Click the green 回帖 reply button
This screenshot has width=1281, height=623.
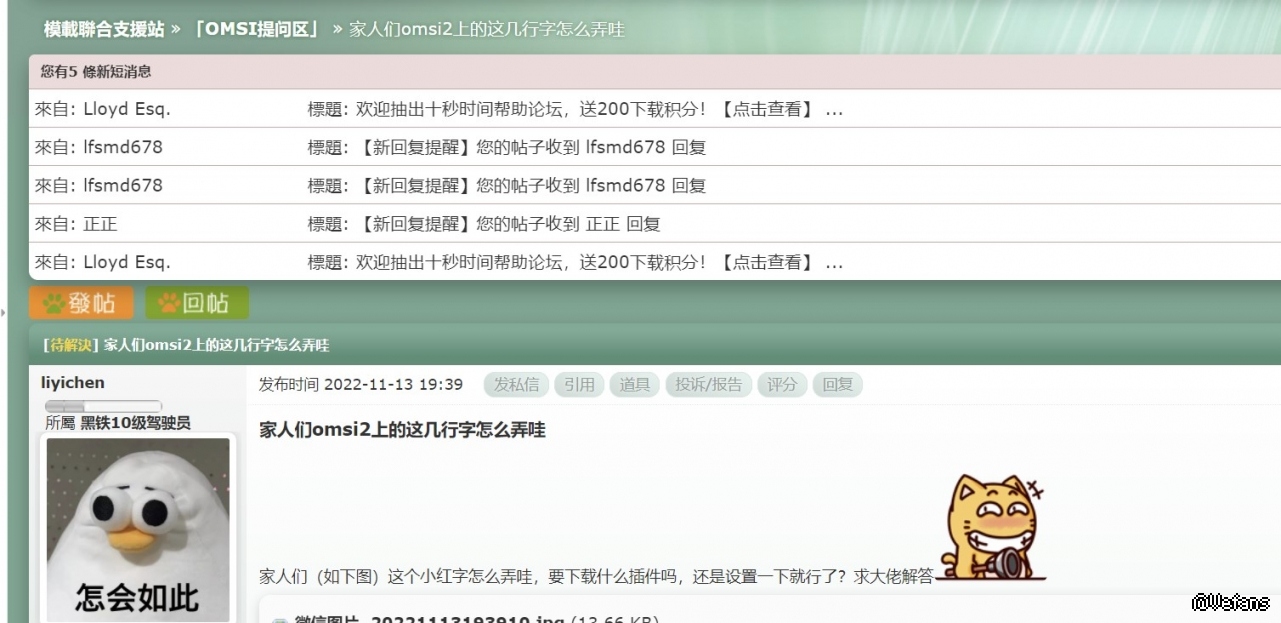pos(197,303)
